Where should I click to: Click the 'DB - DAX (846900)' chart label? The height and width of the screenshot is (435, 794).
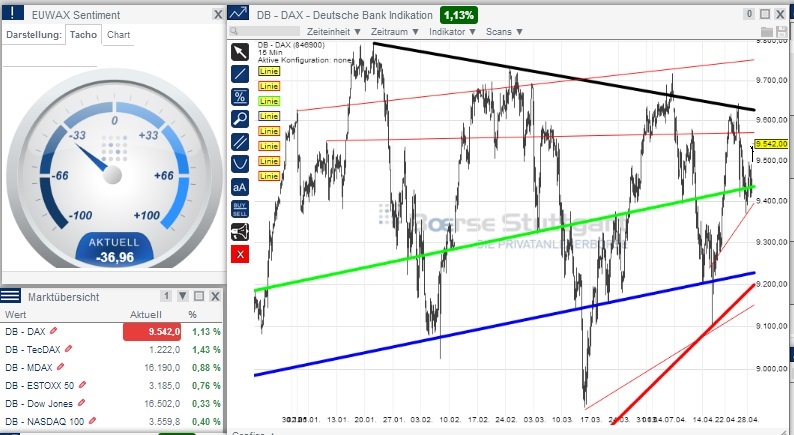tap(291, 45)
